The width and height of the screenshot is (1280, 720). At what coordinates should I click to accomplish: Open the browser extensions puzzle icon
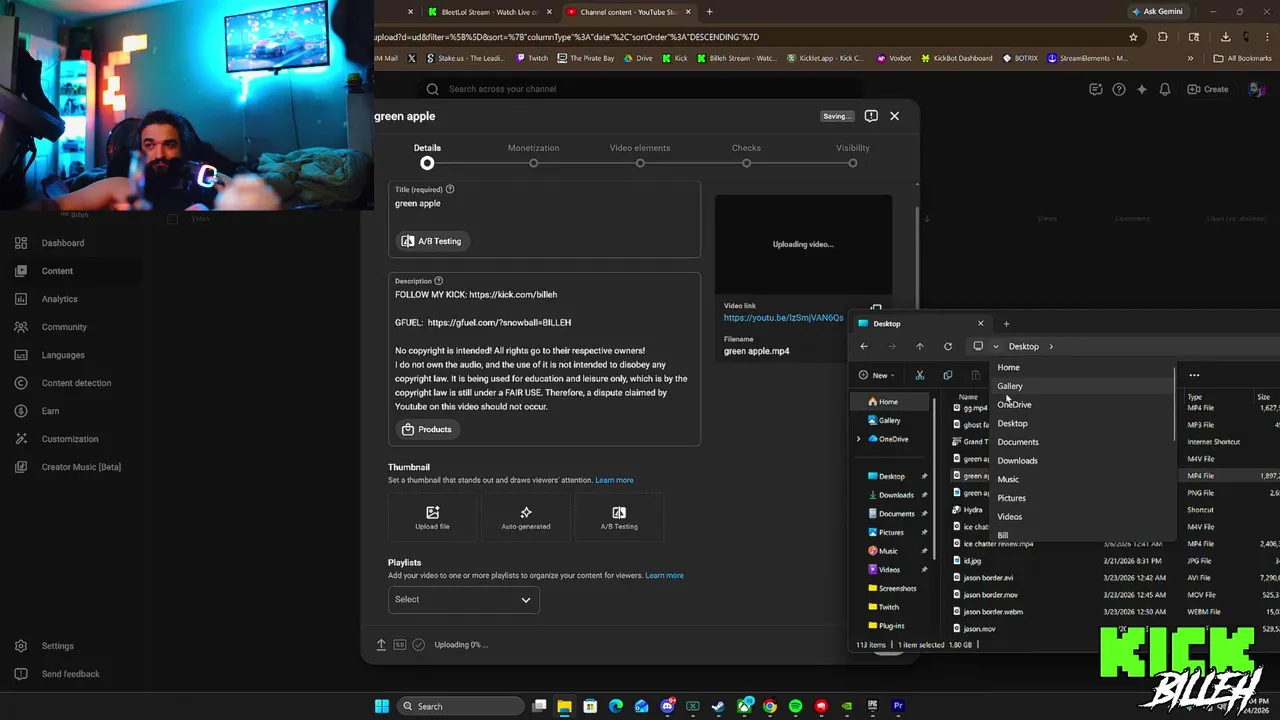[x=1162, y=37]
